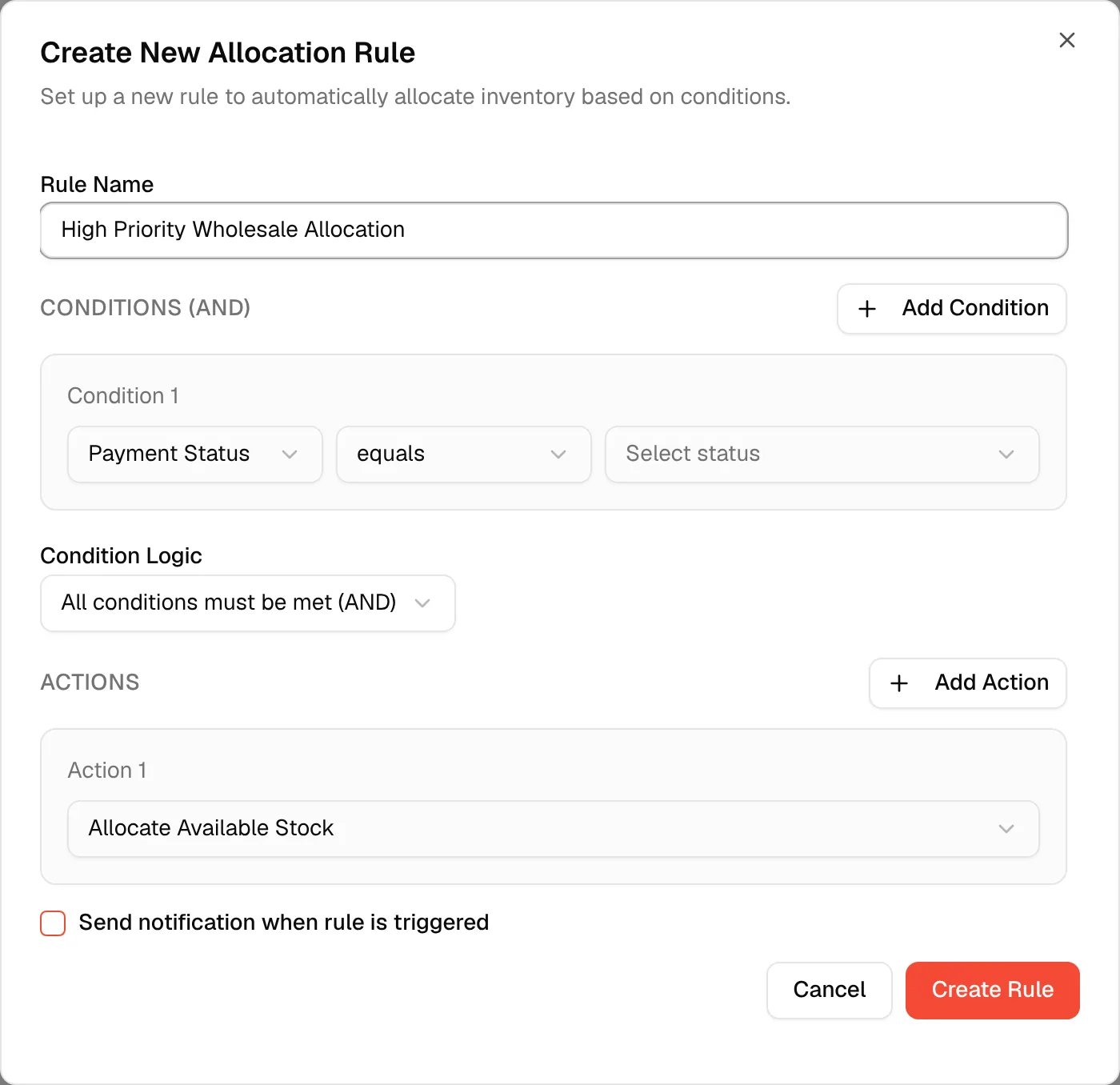Click the ACTIONS section heading
The width and height of the screenshot is (1120, 1085).
[x=90, y=683]
